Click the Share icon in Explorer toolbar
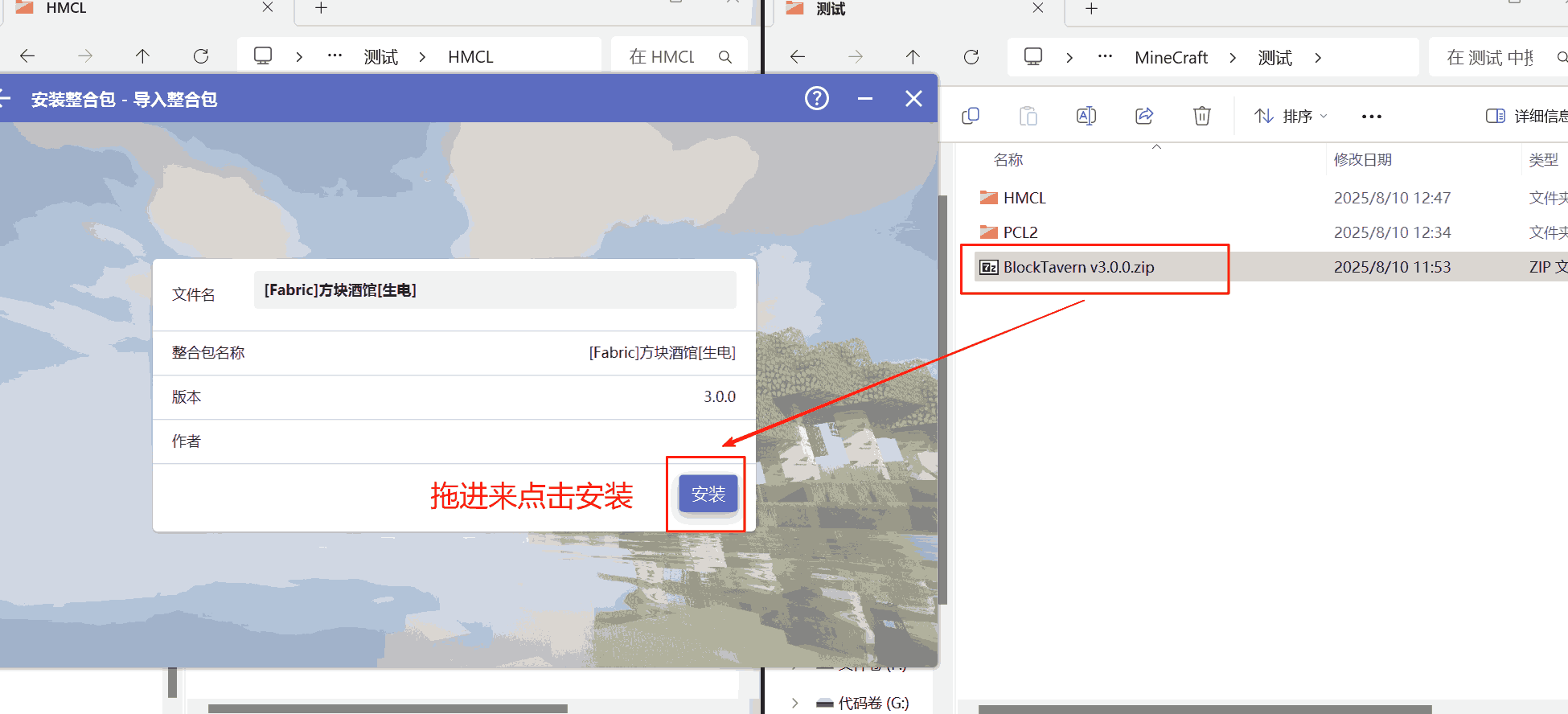This screenshot has height=714, width=1568. pyautogui.click(x=1144, y=117)
